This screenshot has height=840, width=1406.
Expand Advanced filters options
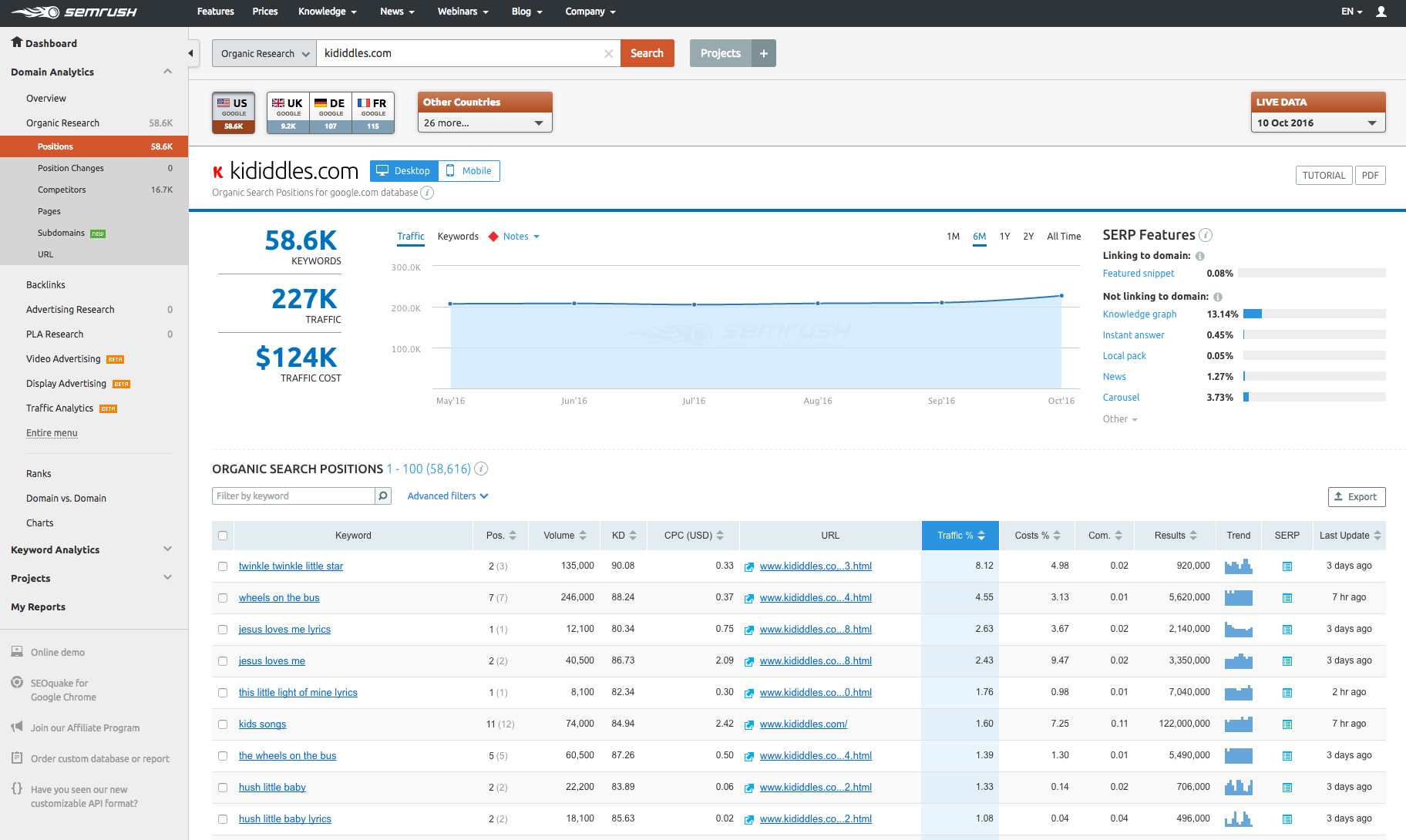tap(448, 496)
